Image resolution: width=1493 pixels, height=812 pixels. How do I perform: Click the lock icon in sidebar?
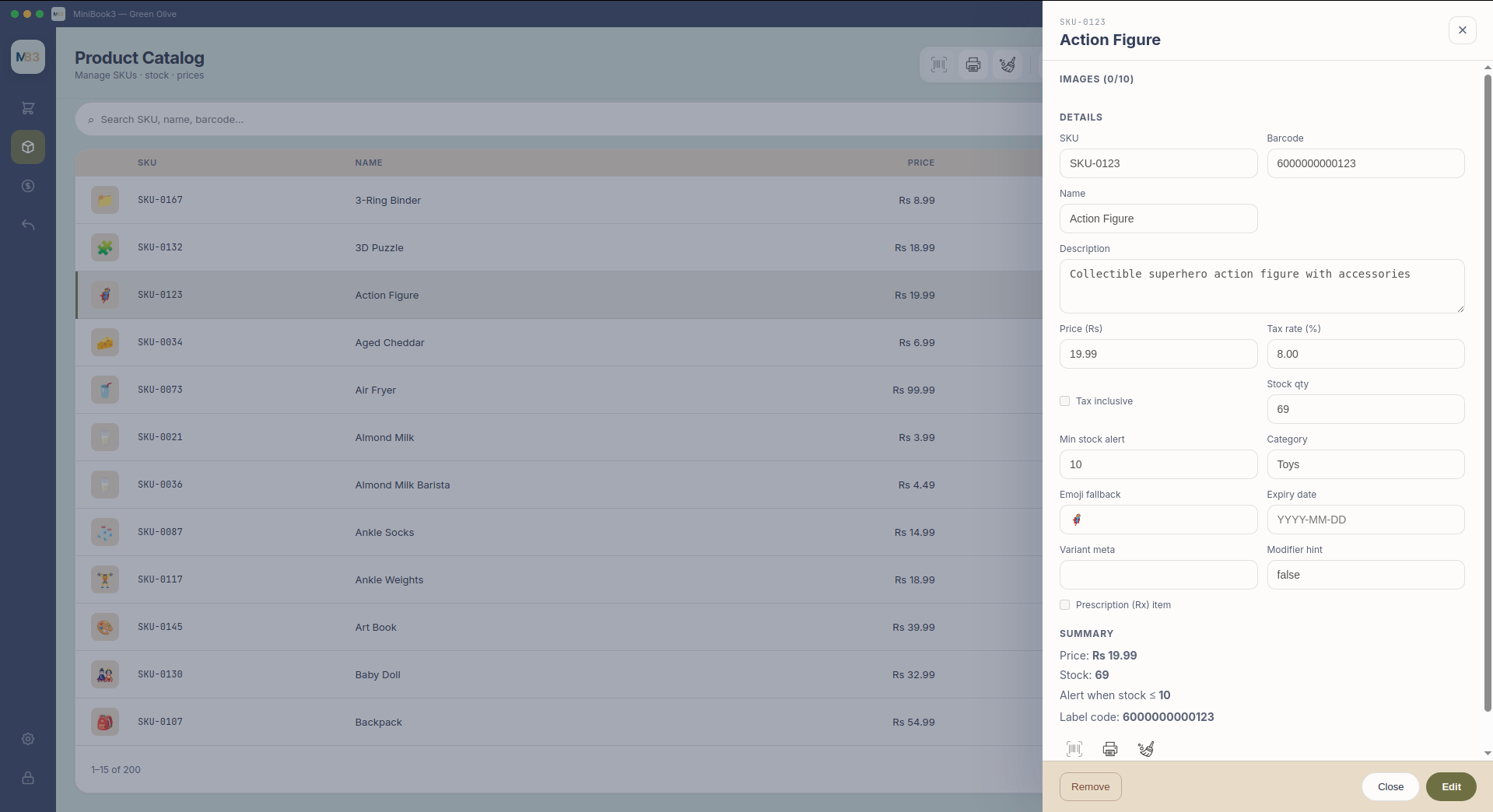click(28, 778)
